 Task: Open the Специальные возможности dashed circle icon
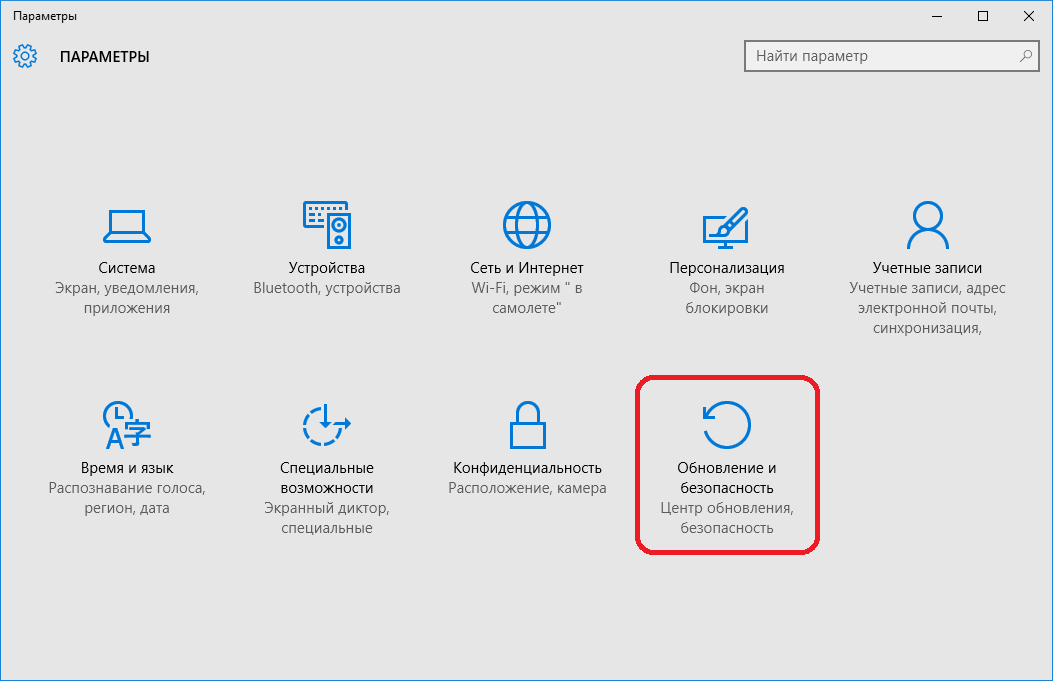pos(326,424)
